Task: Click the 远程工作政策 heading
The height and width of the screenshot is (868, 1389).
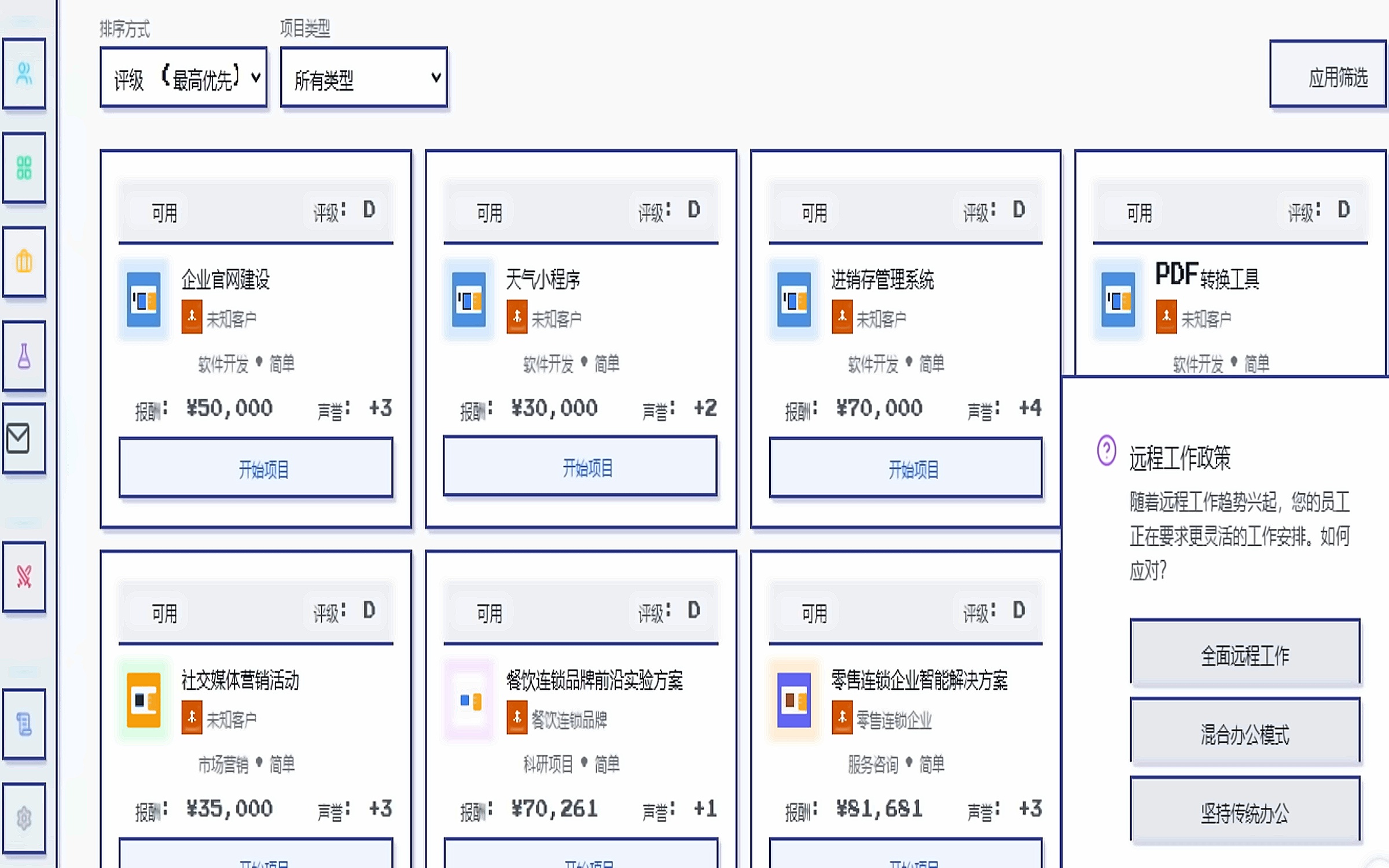Action: coord(1180,458)
